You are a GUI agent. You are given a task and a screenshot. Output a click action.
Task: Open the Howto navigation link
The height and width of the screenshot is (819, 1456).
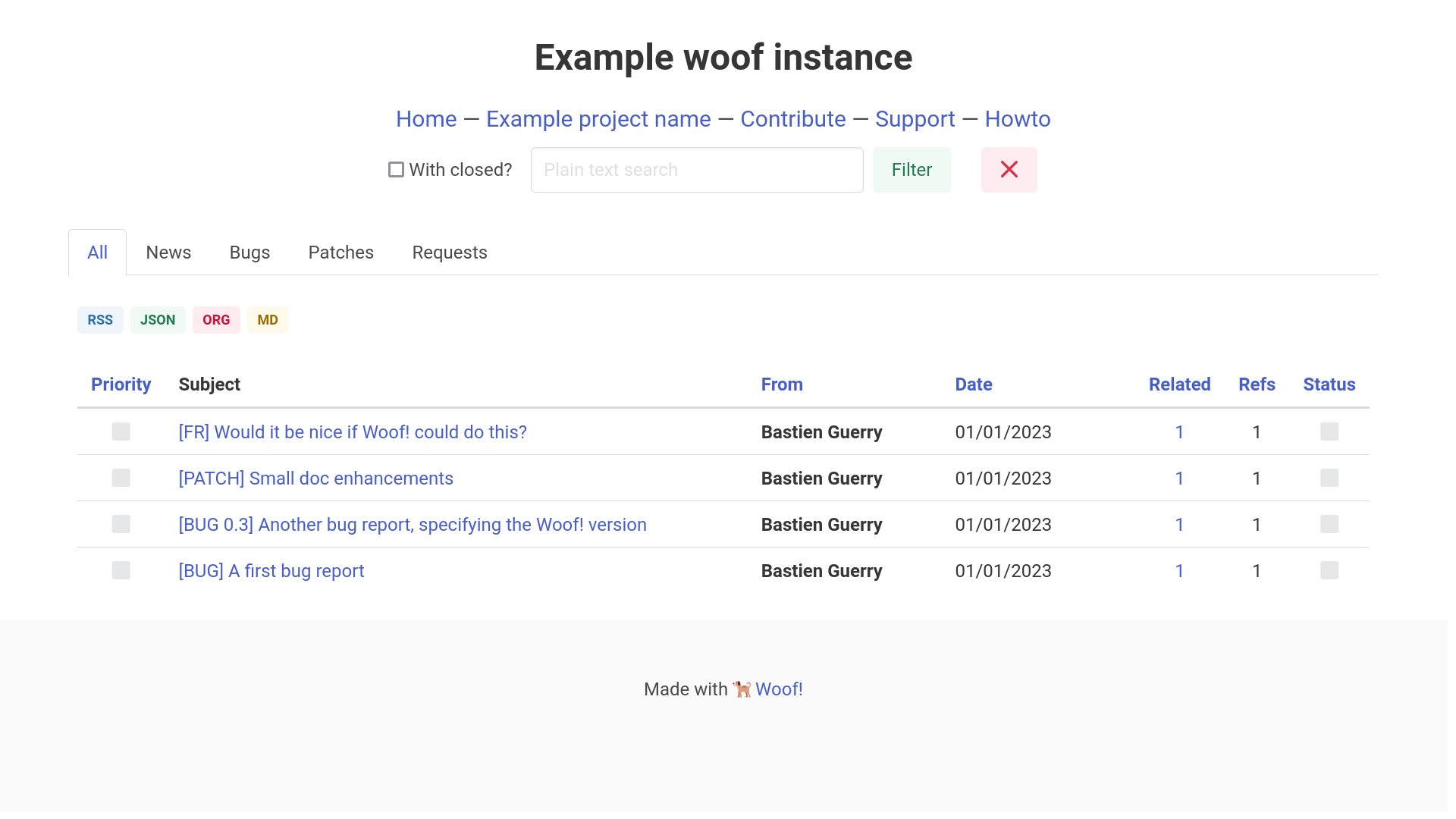tap(1017, 119)
